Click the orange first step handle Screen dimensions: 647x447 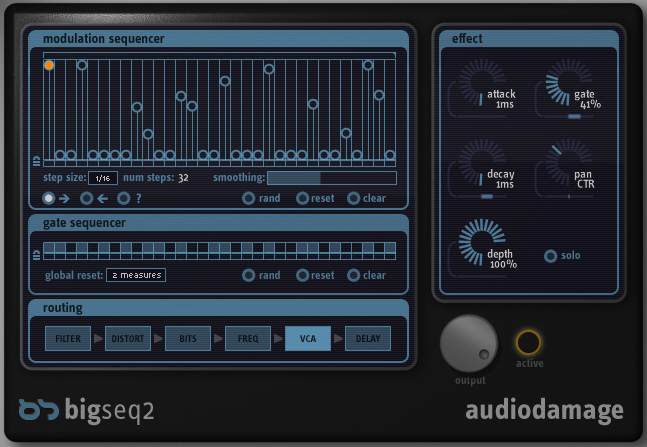point(49,65)
